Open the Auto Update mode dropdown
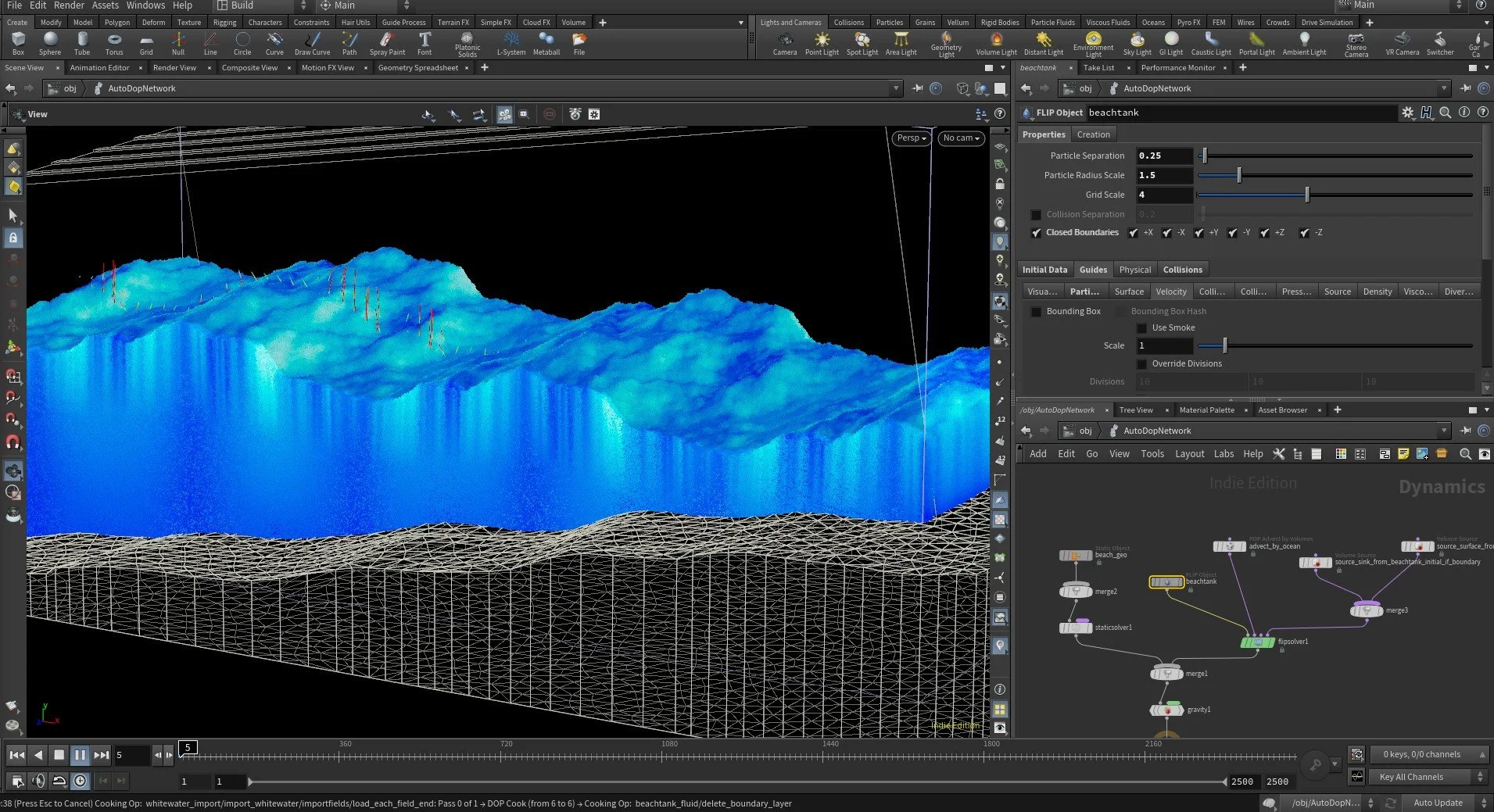This screenshot has height=812, width=1494. tap(1438, 803)
